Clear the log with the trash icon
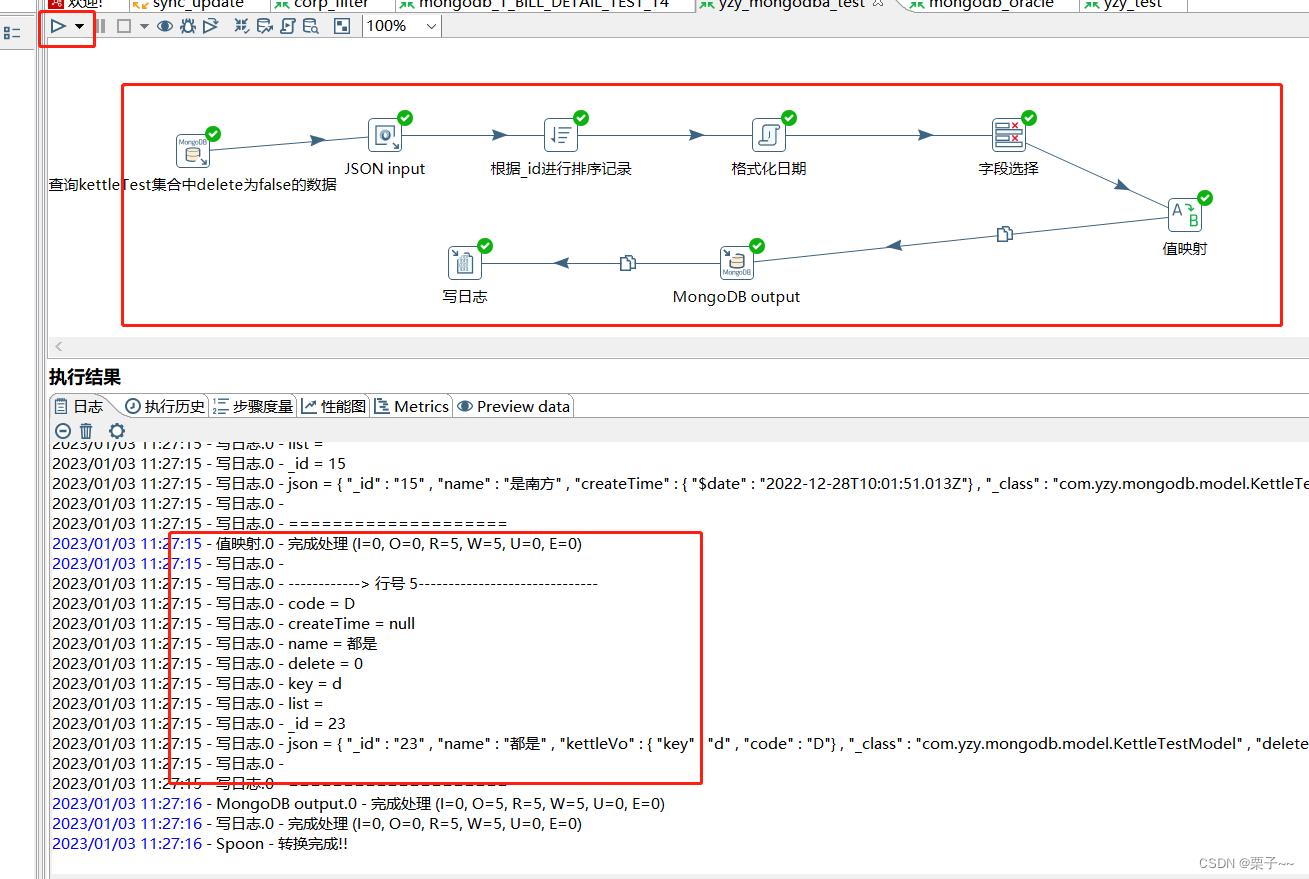The height and width of the screenshot is (879, 1309). tap(86, 431)
